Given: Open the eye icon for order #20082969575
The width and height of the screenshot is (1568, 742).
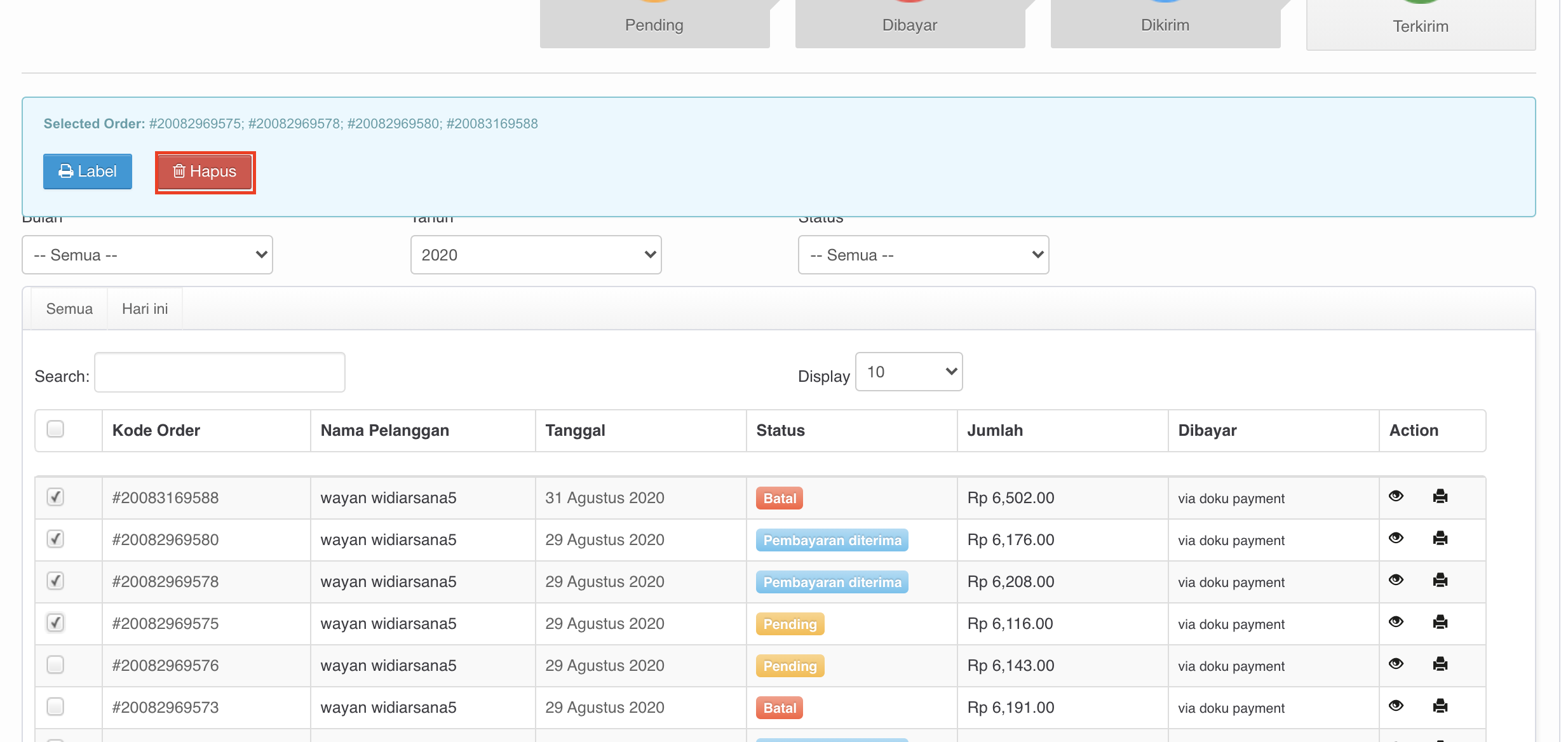Looking at the screenshot, I should click(1396, 622).
